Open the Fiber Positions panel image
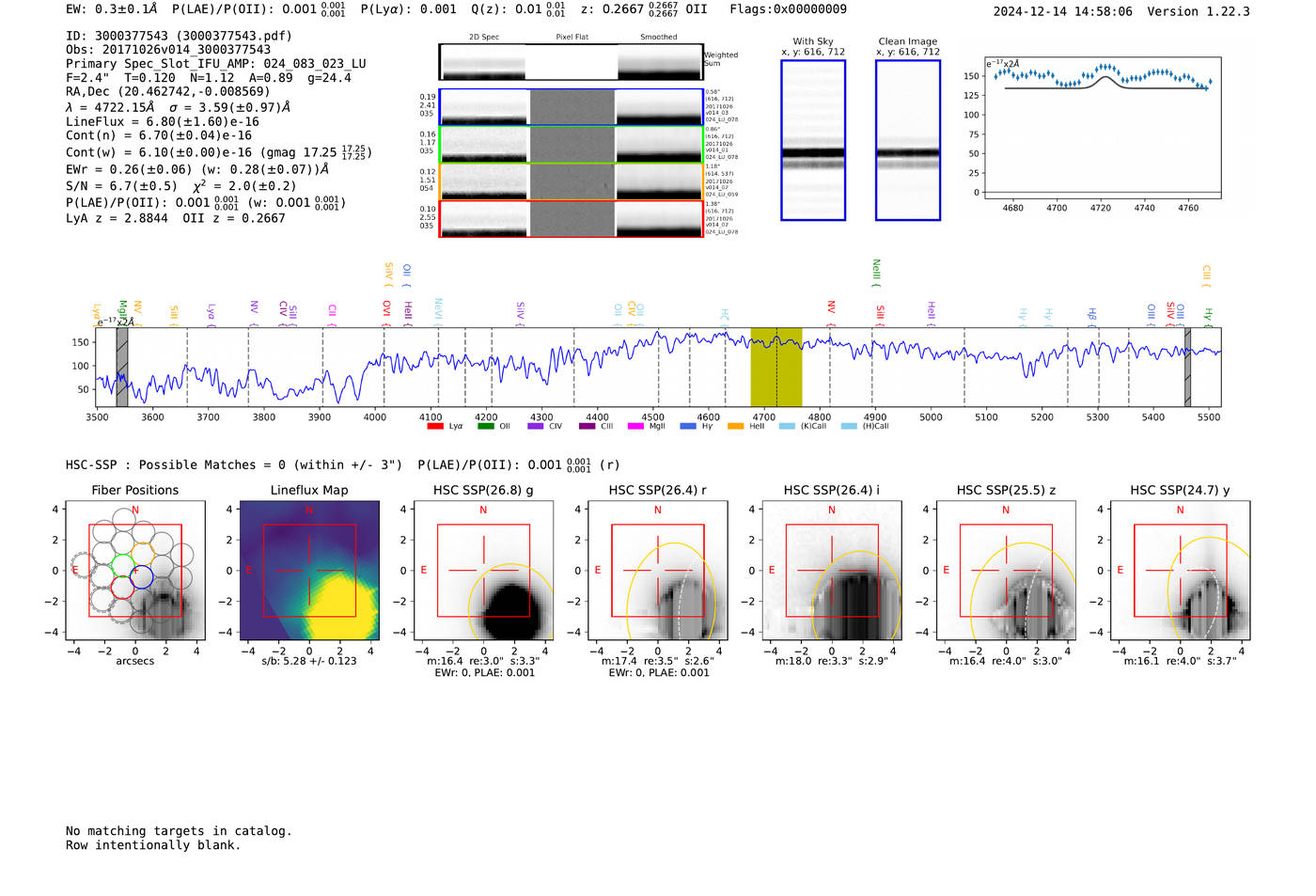Viewport: 1316px width, 896px height. point(135,571)
